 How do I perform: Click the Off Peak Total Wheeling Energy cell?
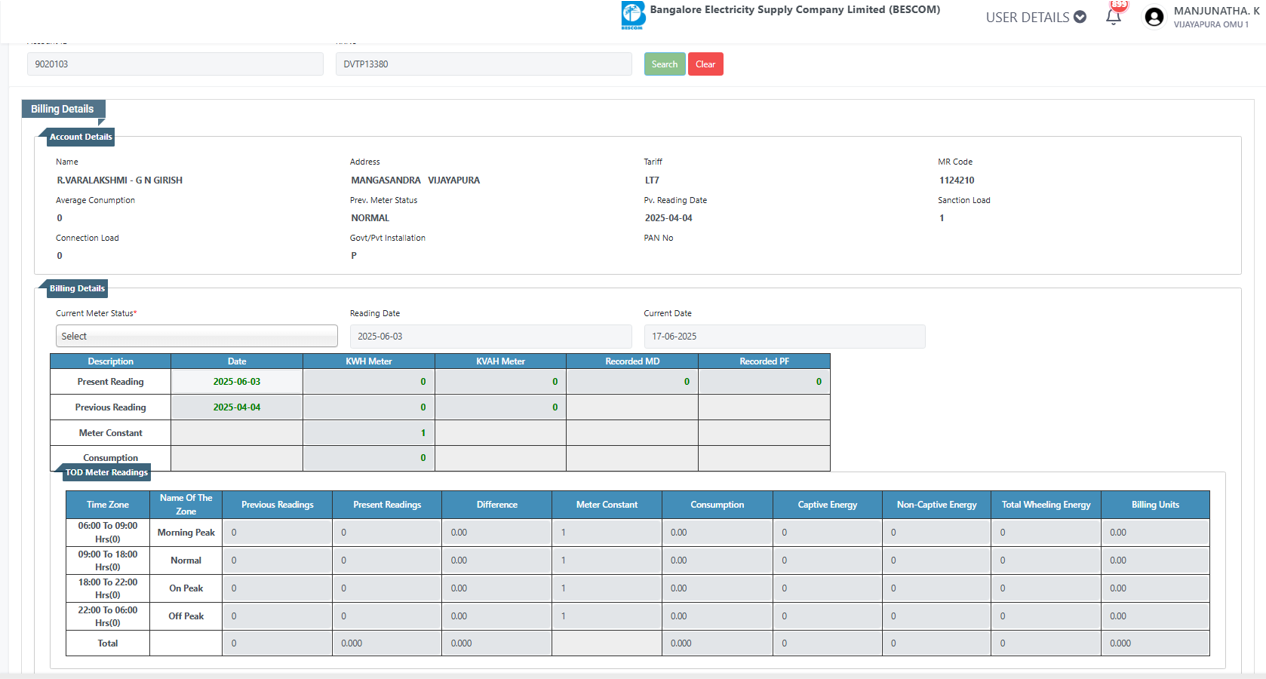tap(1046, 616)
